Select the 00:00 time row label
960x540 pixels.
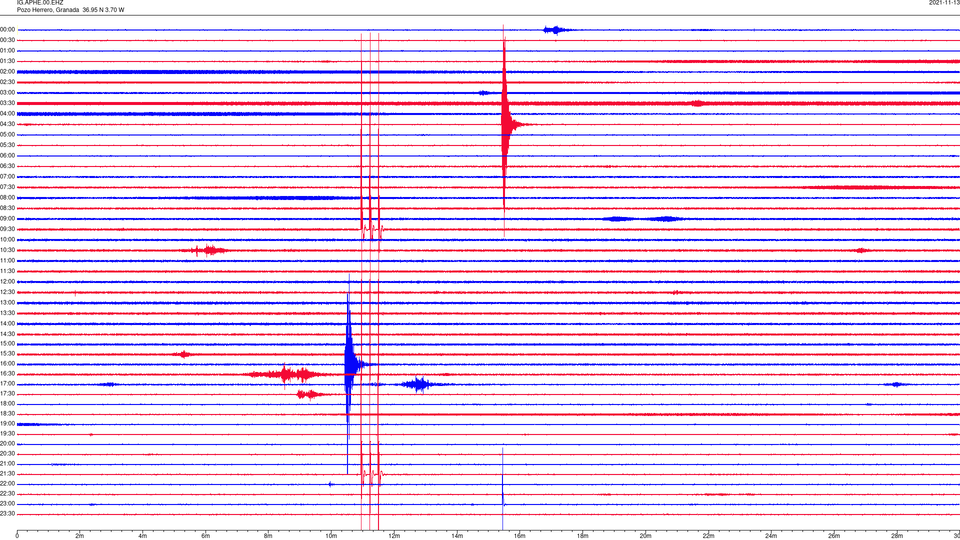8,29
